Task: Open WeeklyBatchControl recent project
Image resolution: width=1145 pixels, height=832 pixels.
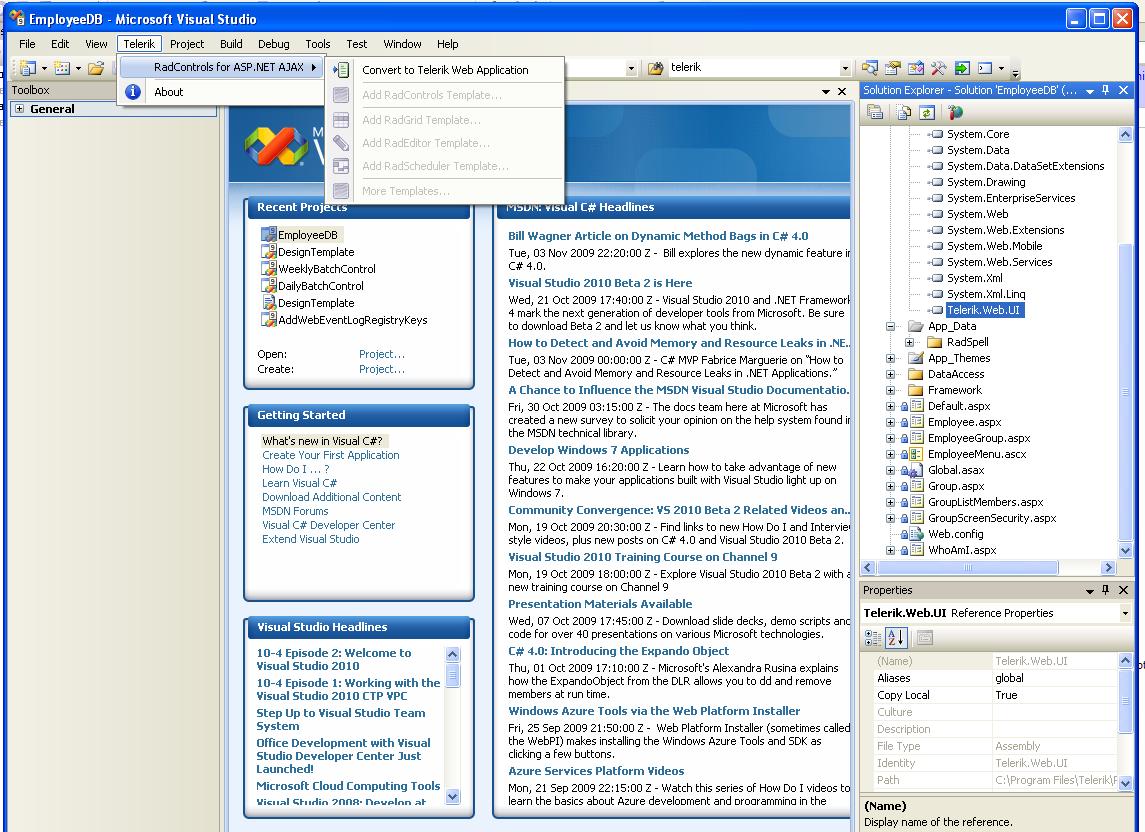Action: [326, 269]
